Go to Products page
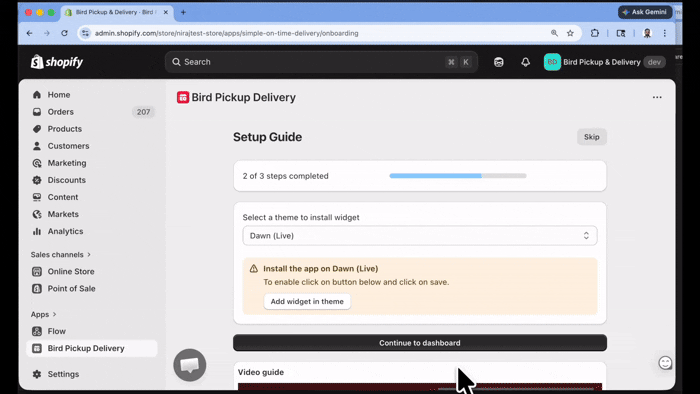700x394 pixels. pyautogui.click(x=64, y=129)
